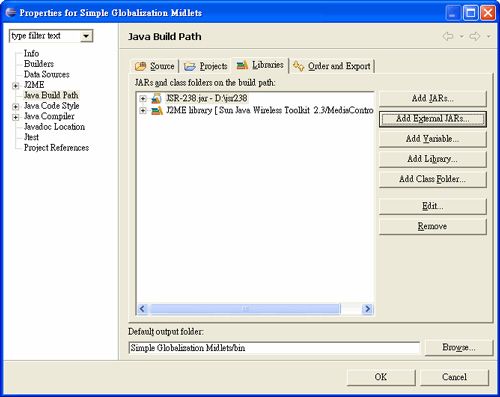Image resolution: width=500 pixels, height=397 pixels.
Task: Click the Cancel button
Action: pos(454,377)
